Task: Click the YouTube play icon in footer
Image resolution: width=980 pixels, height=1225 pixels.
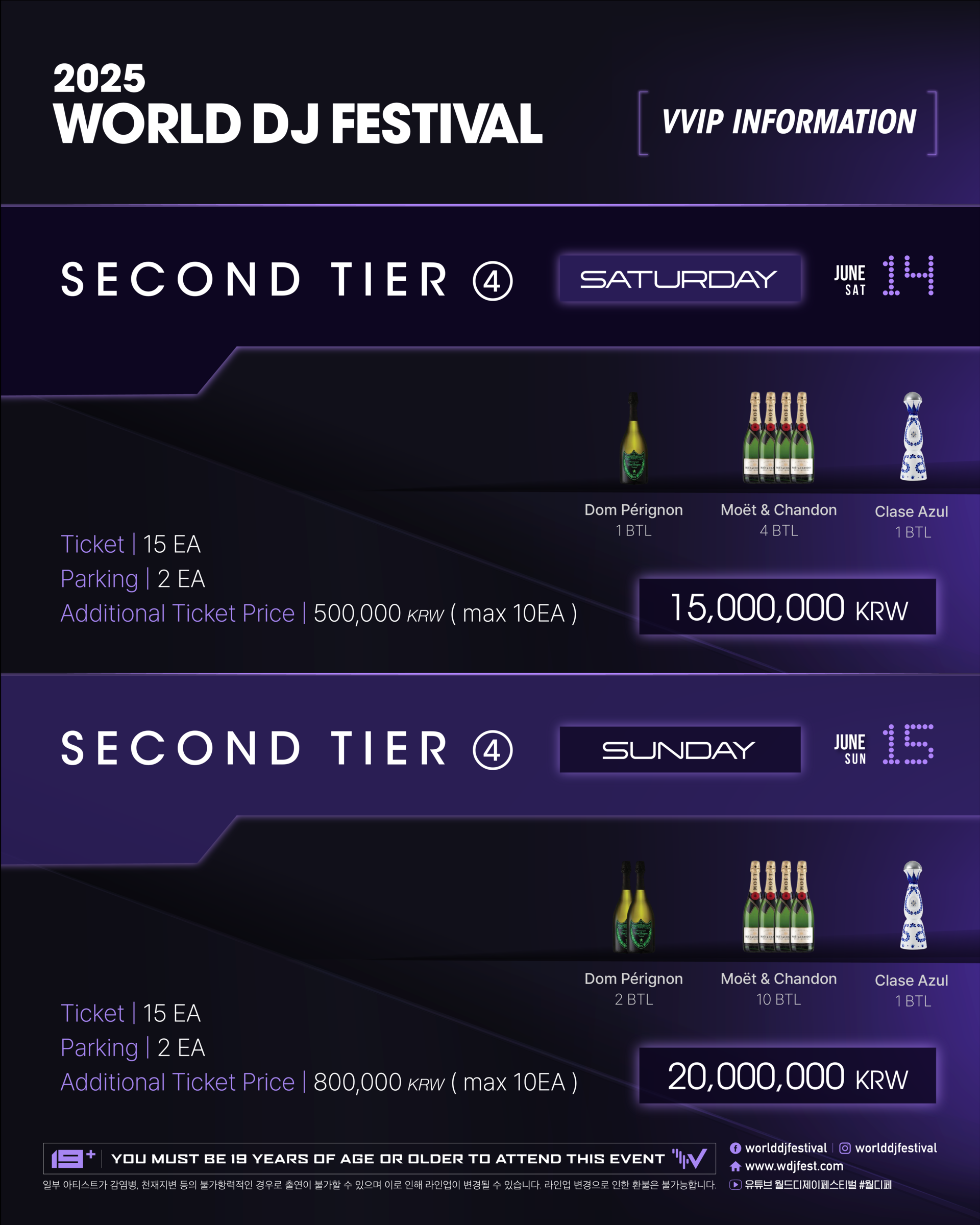Action: pos(735,1185)
